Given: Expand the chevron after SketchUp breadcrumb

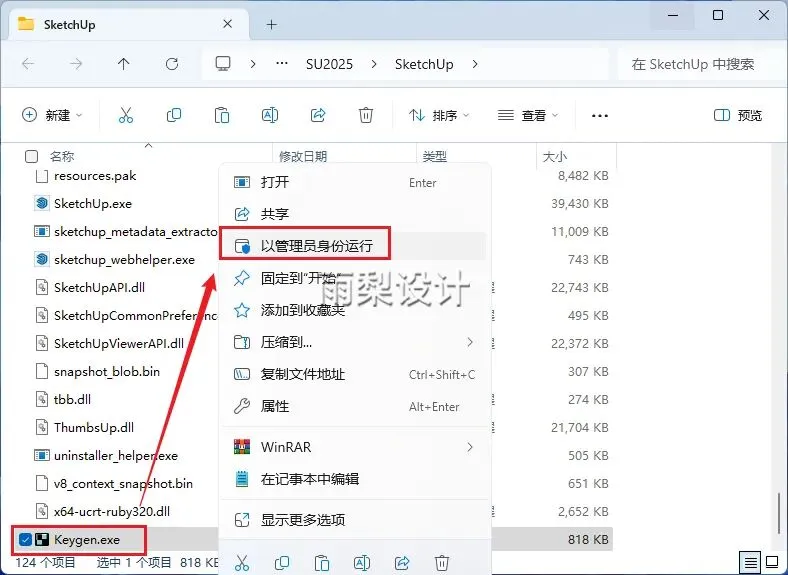Looking at the screenshot, I should 475,64.
